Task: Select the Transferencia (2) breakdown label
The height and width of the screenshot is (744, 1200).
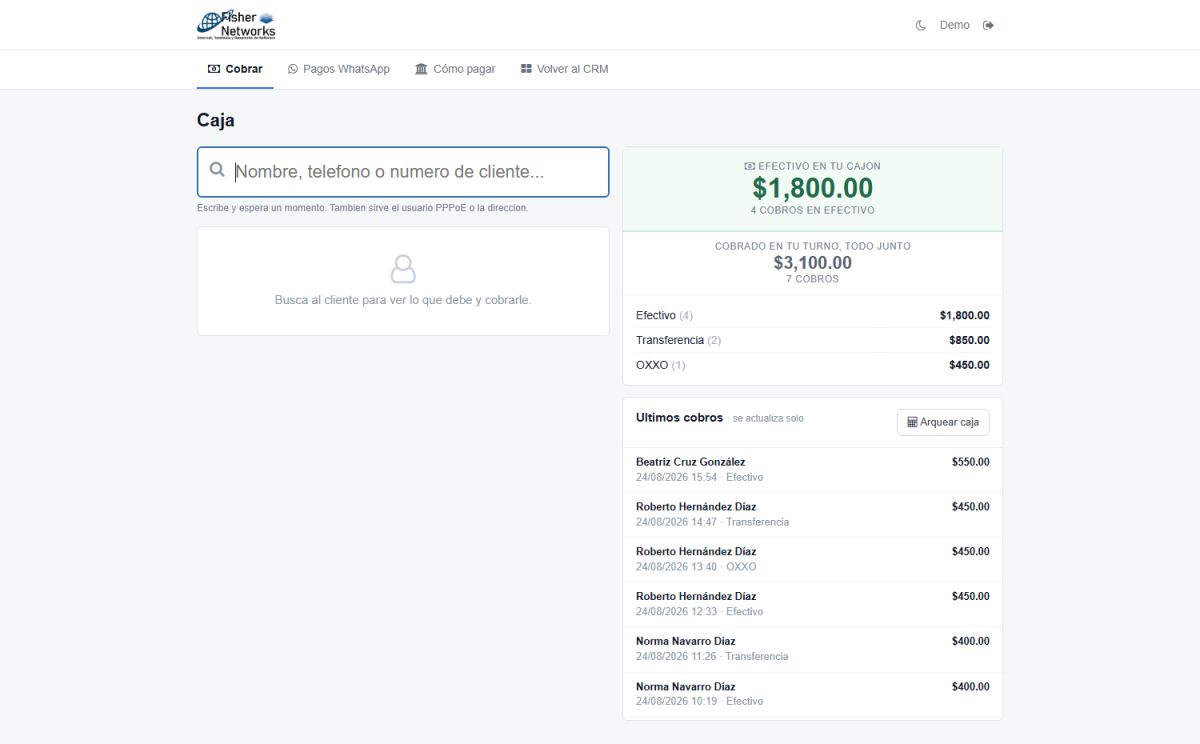Action: tap(678, 340)
